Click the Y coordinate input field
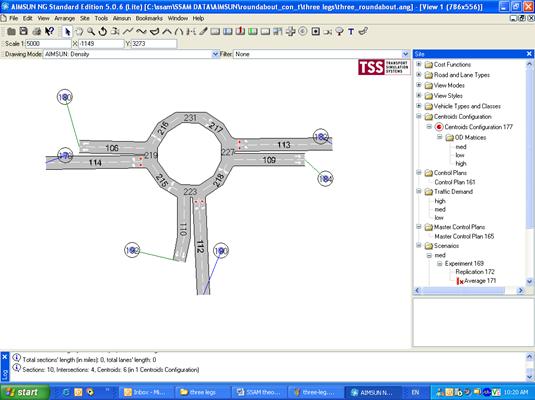 tap(154, 44)
